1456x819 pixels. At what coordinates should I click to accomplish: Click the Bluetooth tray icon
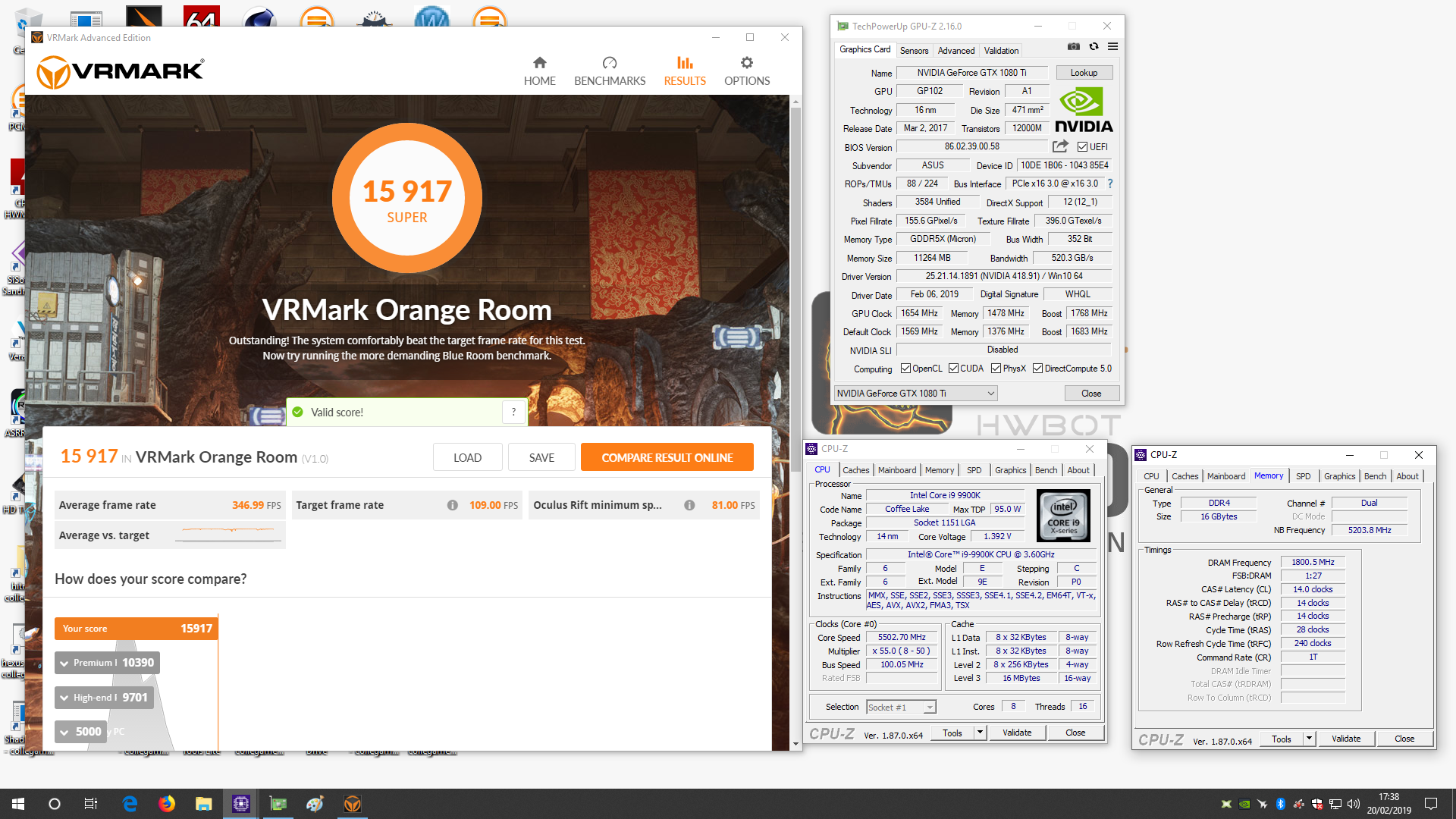tap(1281, 804)
